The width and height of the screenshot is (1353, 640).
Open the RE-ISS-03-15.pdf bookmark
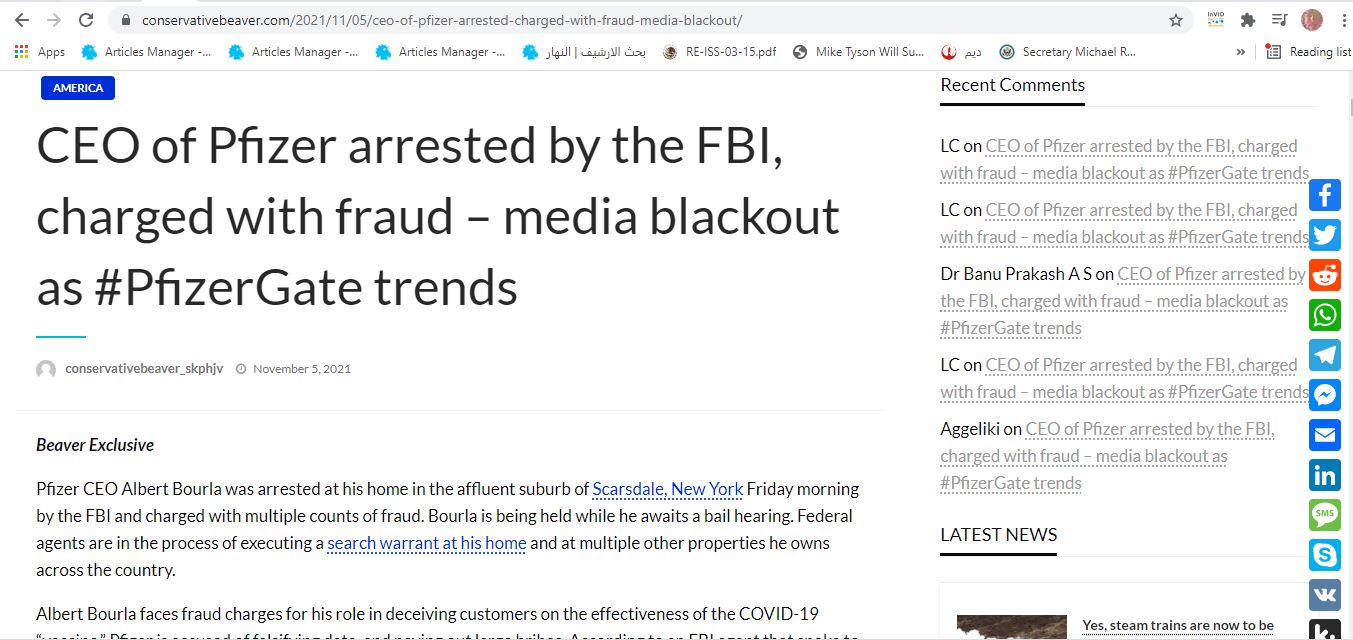(720, 52)
